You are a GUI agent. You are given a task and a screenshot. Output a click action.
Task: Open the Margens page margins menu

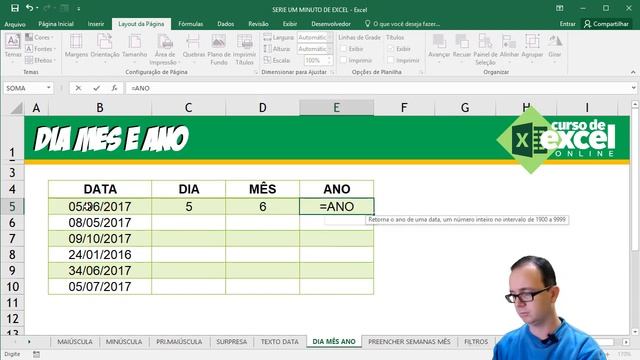click(x=76, y=48)
